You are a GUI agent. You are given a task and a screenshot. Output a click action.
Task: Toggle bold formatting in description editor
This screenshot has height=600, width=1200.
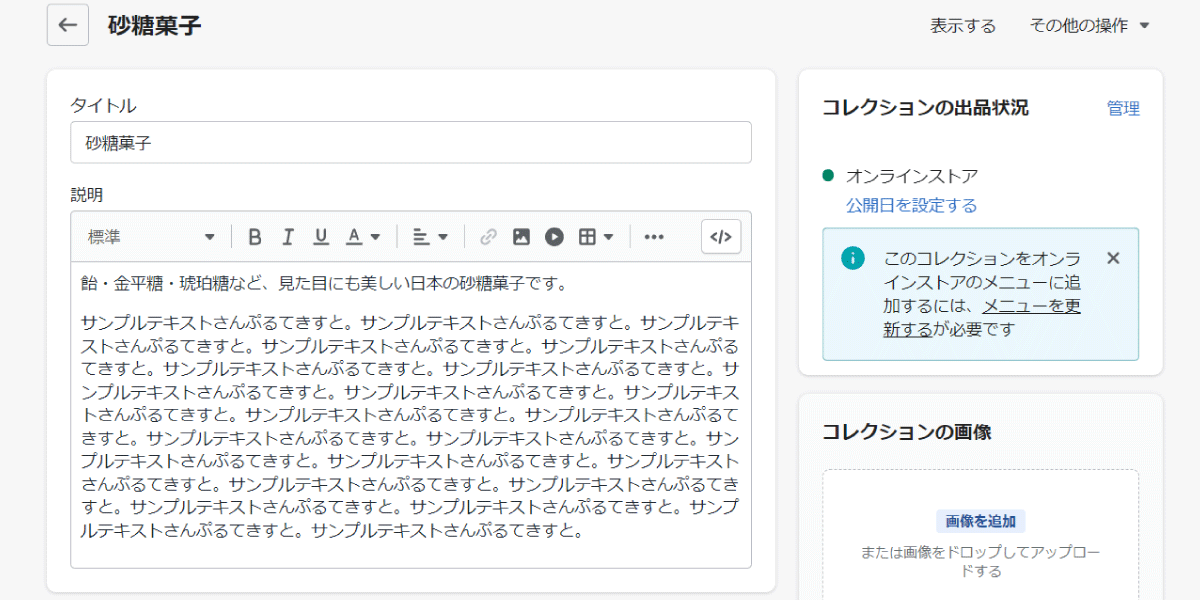coord(255,237)
